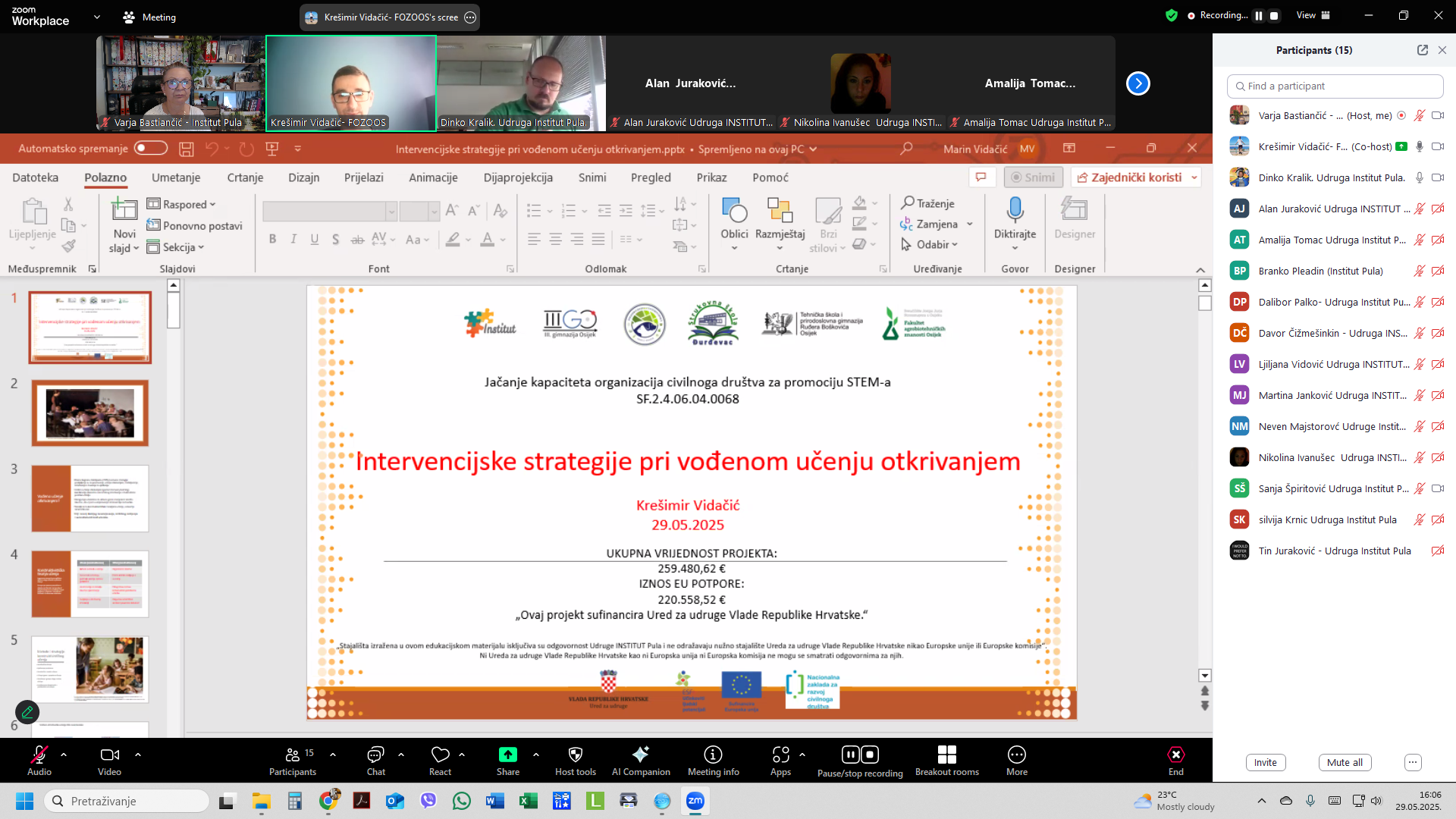Open the Dijaprojekcija ribbon tab
This screenshot has width=1456, height=819.
518,177
